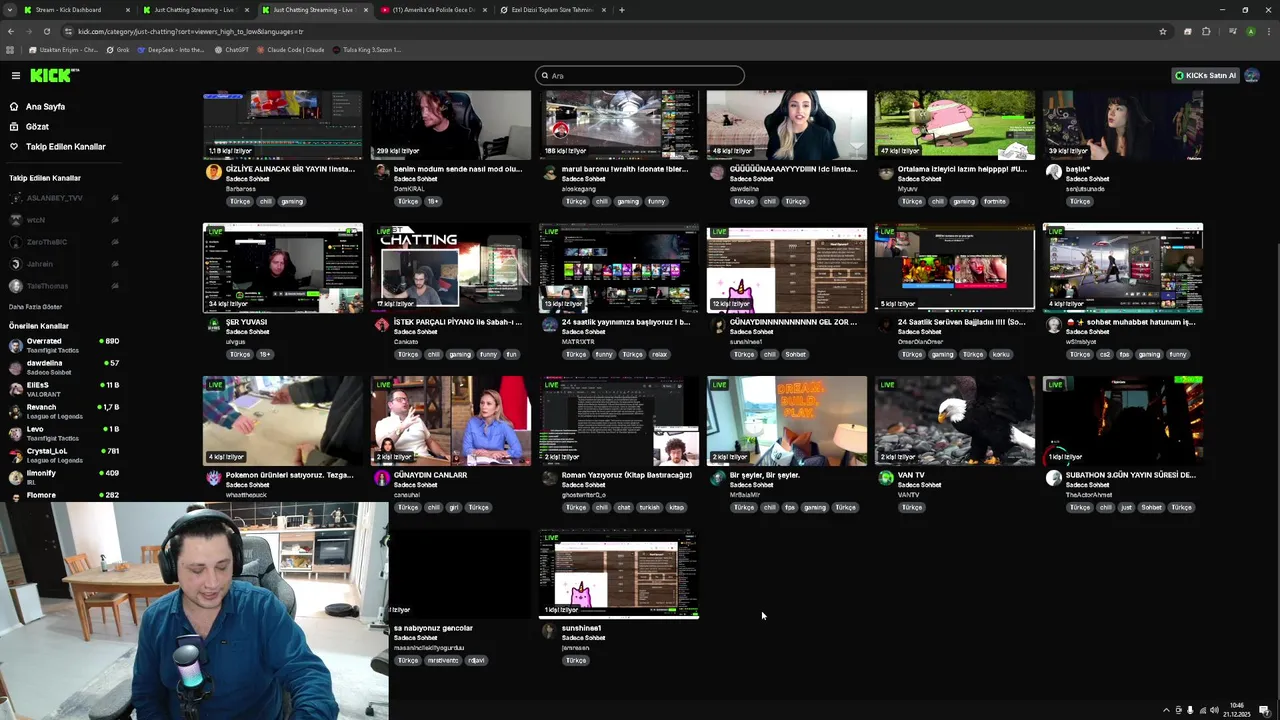Screen dimensions: 1280x720
Task: Click the Cankato channel avatar icon
Action: pyautogui.click(x=381, y=325)
